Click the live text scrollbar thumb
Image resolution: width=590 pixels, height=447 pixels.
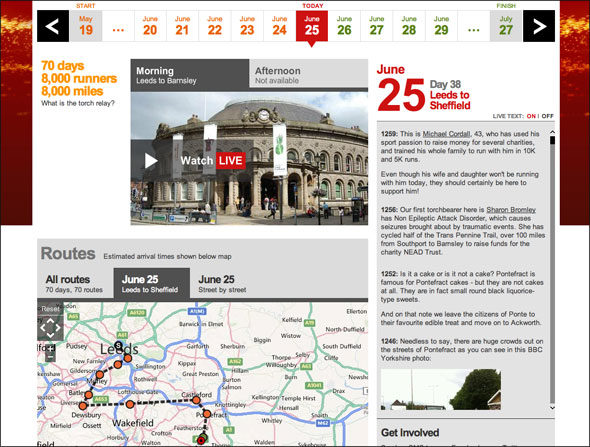552,140
